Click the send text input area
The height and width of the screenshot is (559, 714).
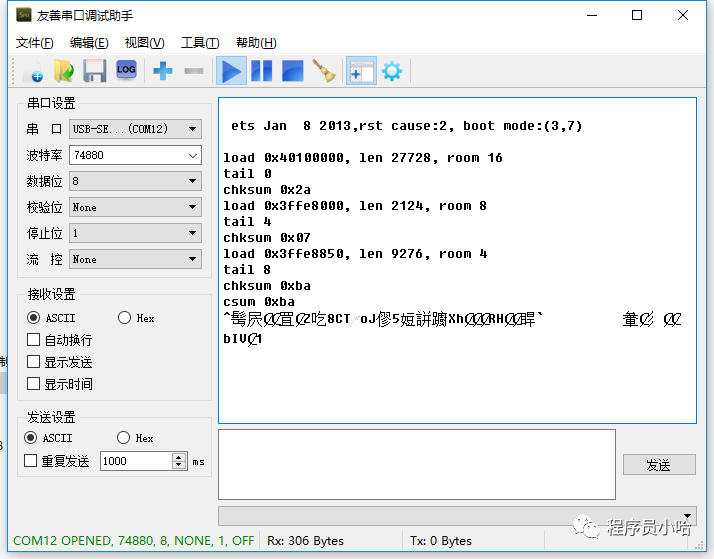416,463
